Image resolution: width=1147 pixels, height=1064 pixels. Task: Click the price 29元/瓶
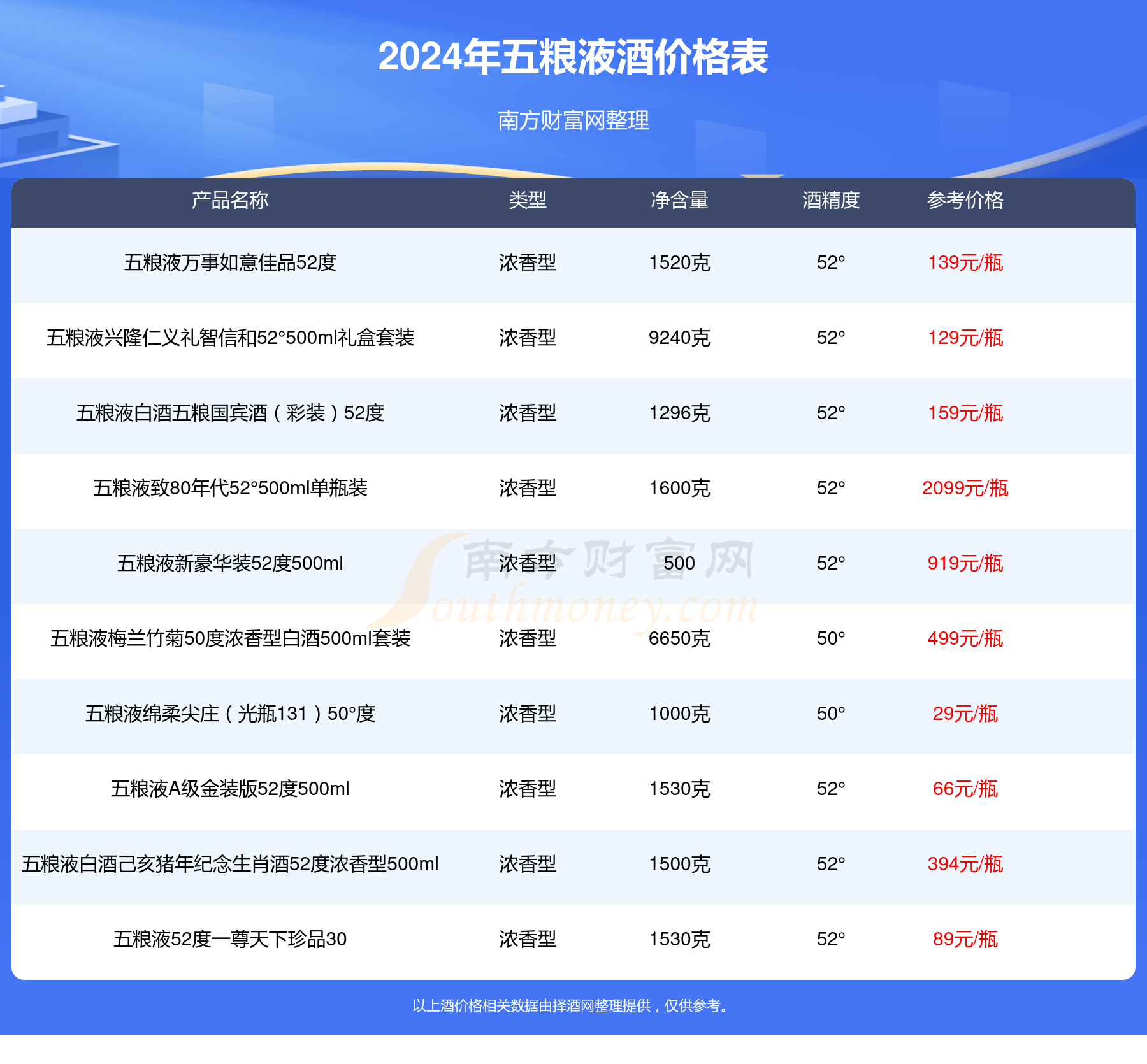tap(965, 714)
